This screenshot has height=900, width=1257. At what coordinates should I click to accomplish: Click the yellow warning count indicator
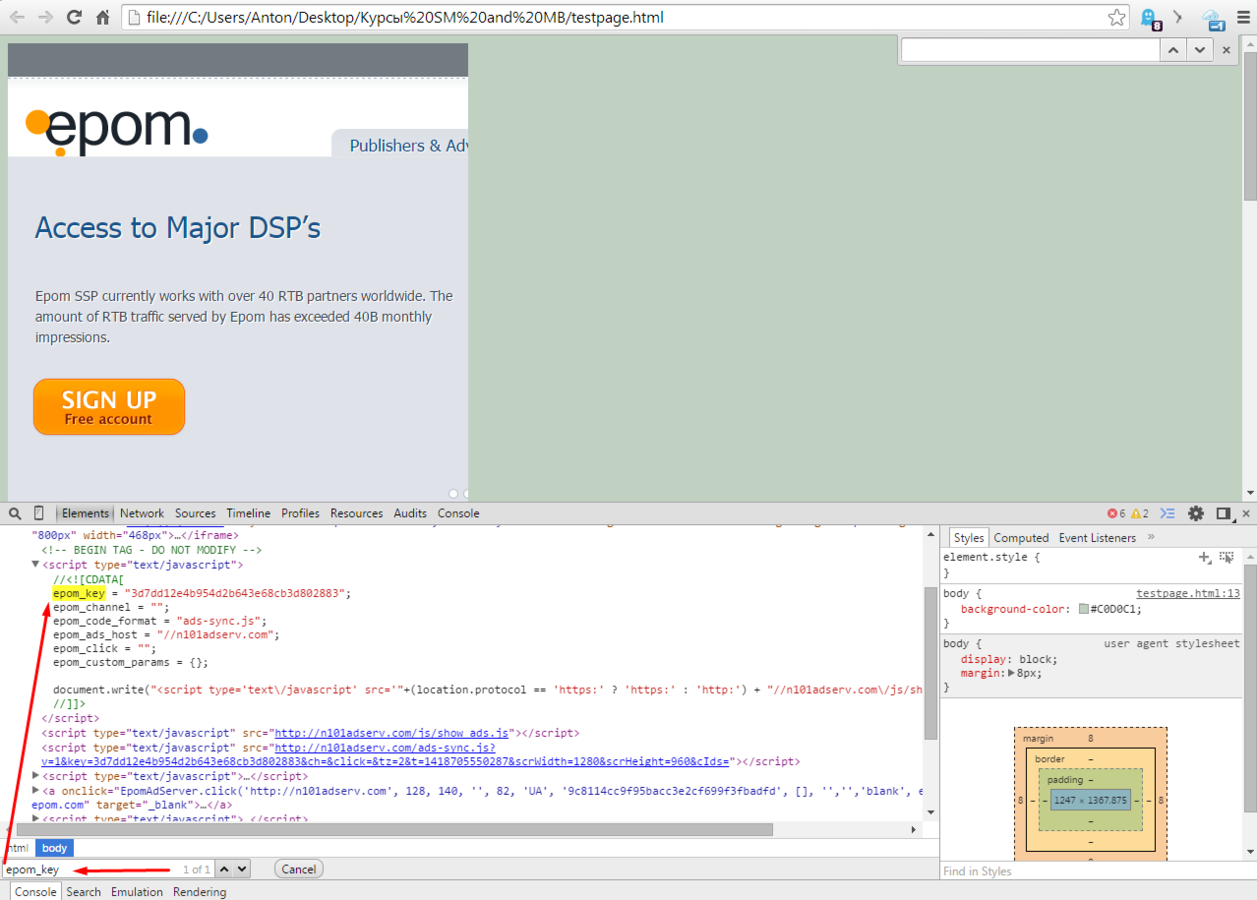point(1140,513)
